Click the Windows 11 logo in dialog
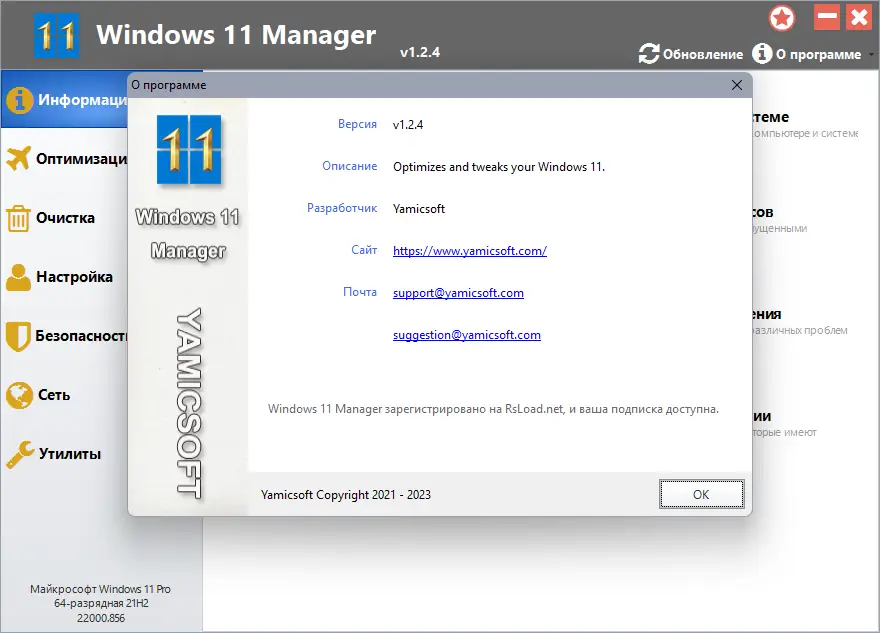880x633 pixels. tap(189, 150)
